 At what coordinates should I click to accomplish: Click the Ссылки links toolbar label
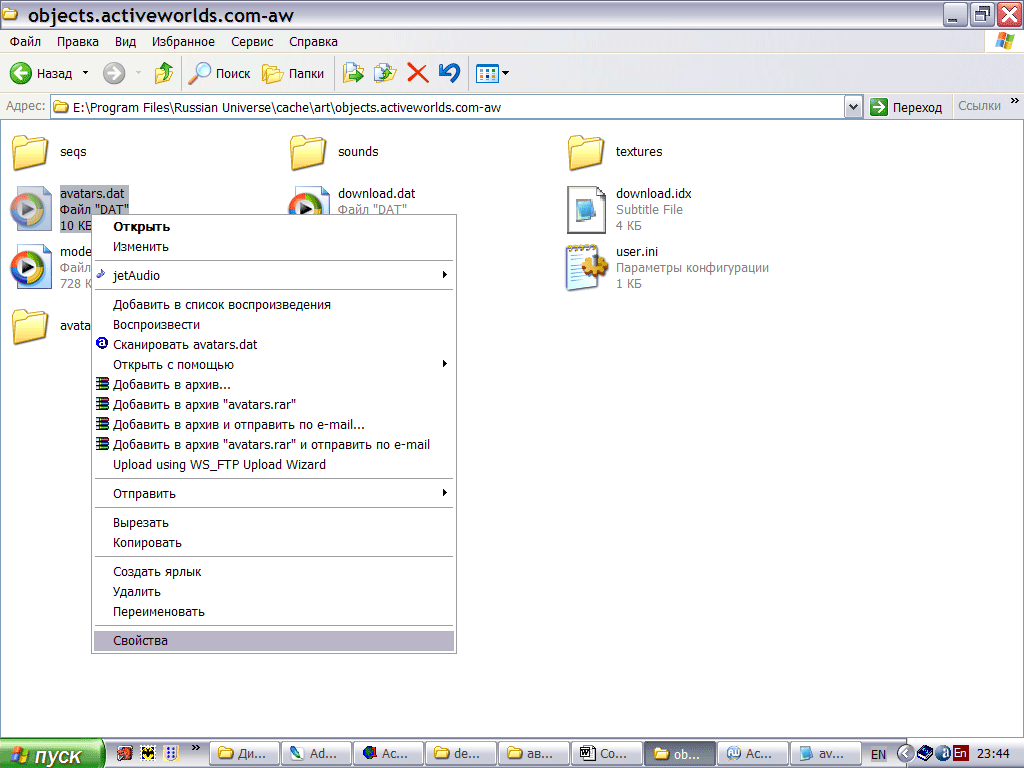pyautogui.click(x=979, y=106)
